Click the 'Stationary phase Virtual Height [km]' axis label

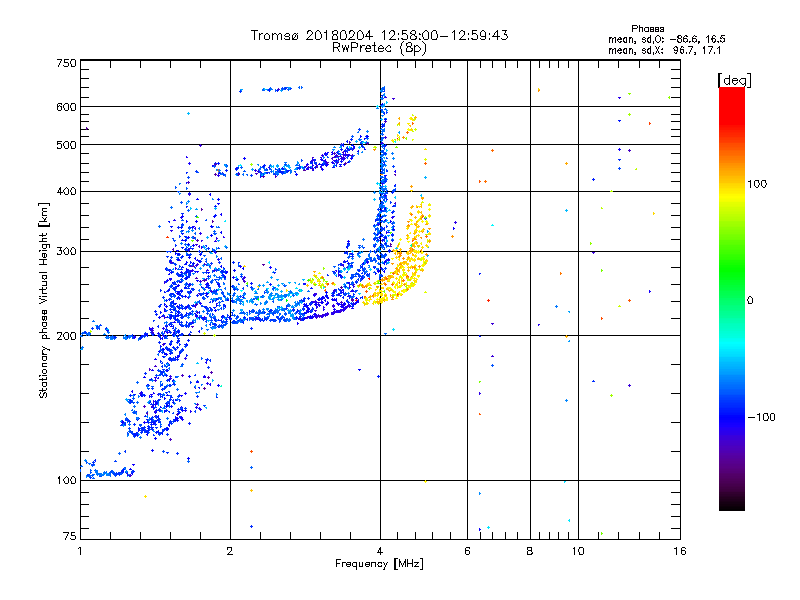coord(44,301)
